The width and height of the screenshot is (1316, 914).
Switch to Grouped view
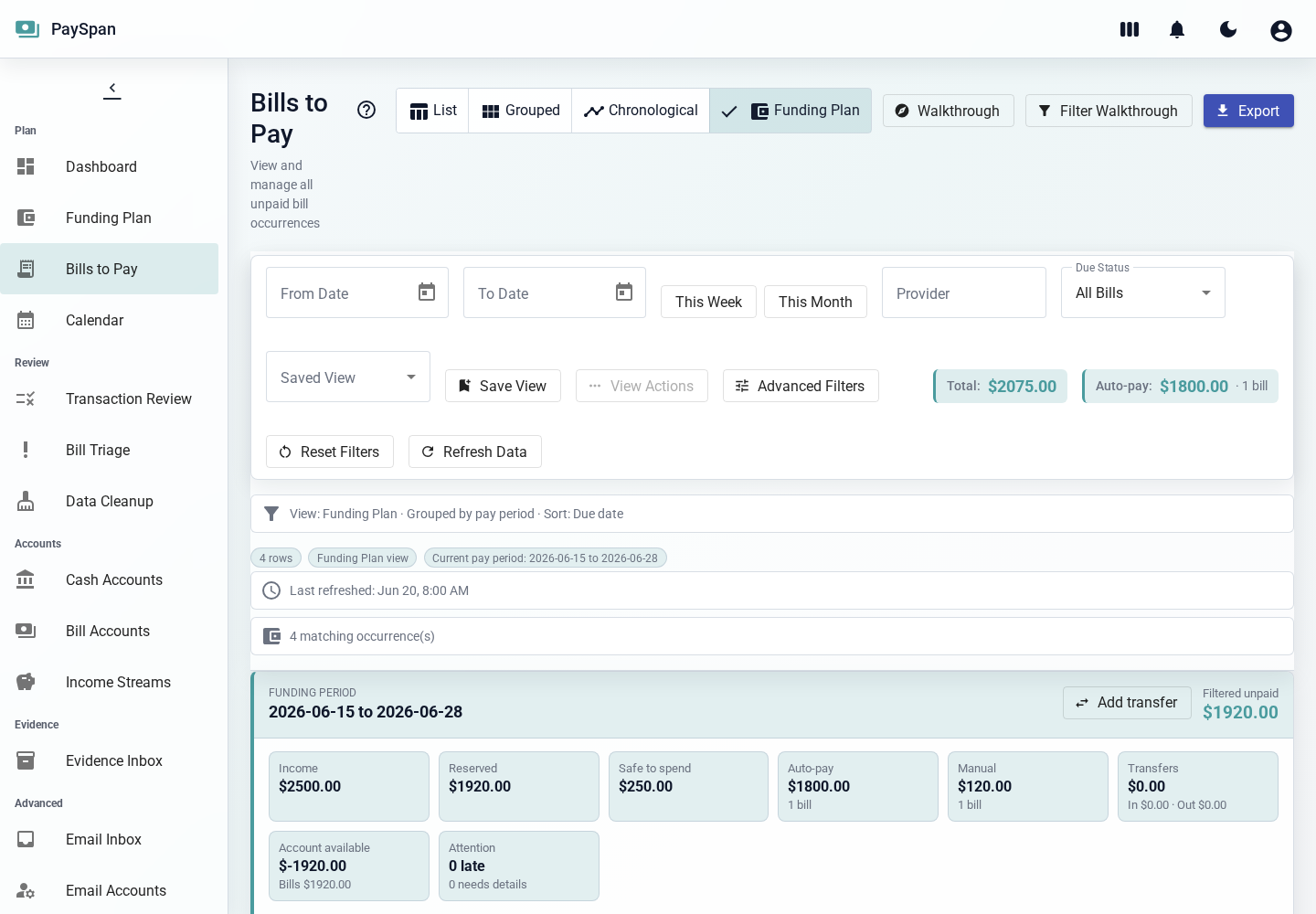click(520, 111)
